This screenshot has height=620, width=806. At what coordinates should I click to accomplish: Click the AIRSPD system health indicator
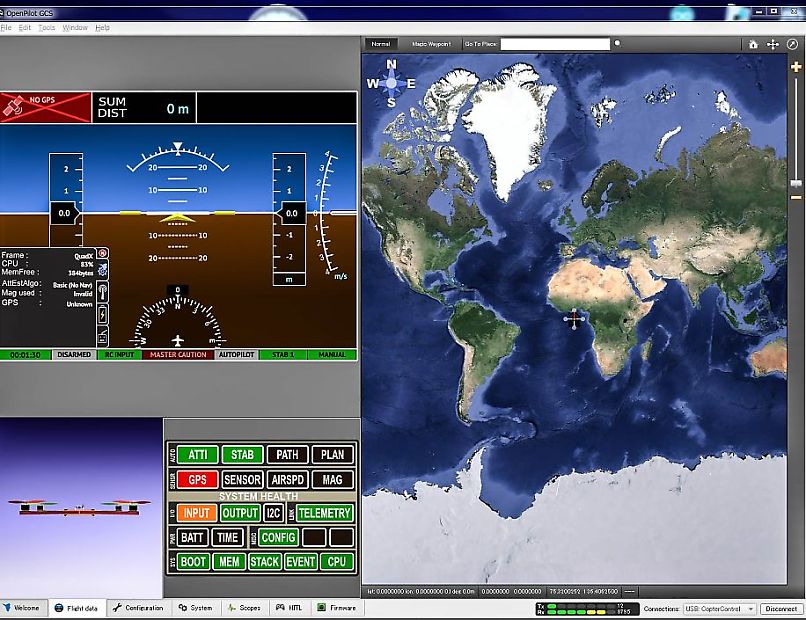click(287, 480)
